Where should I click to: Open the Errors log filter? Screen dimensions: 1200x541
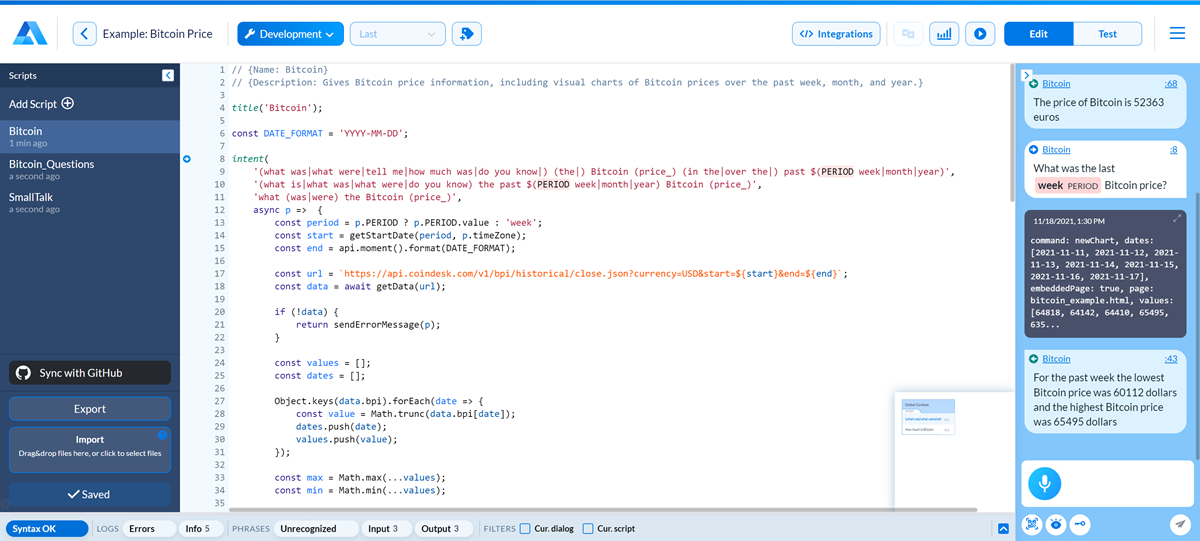pyautogui.click(x=150, y=528)
